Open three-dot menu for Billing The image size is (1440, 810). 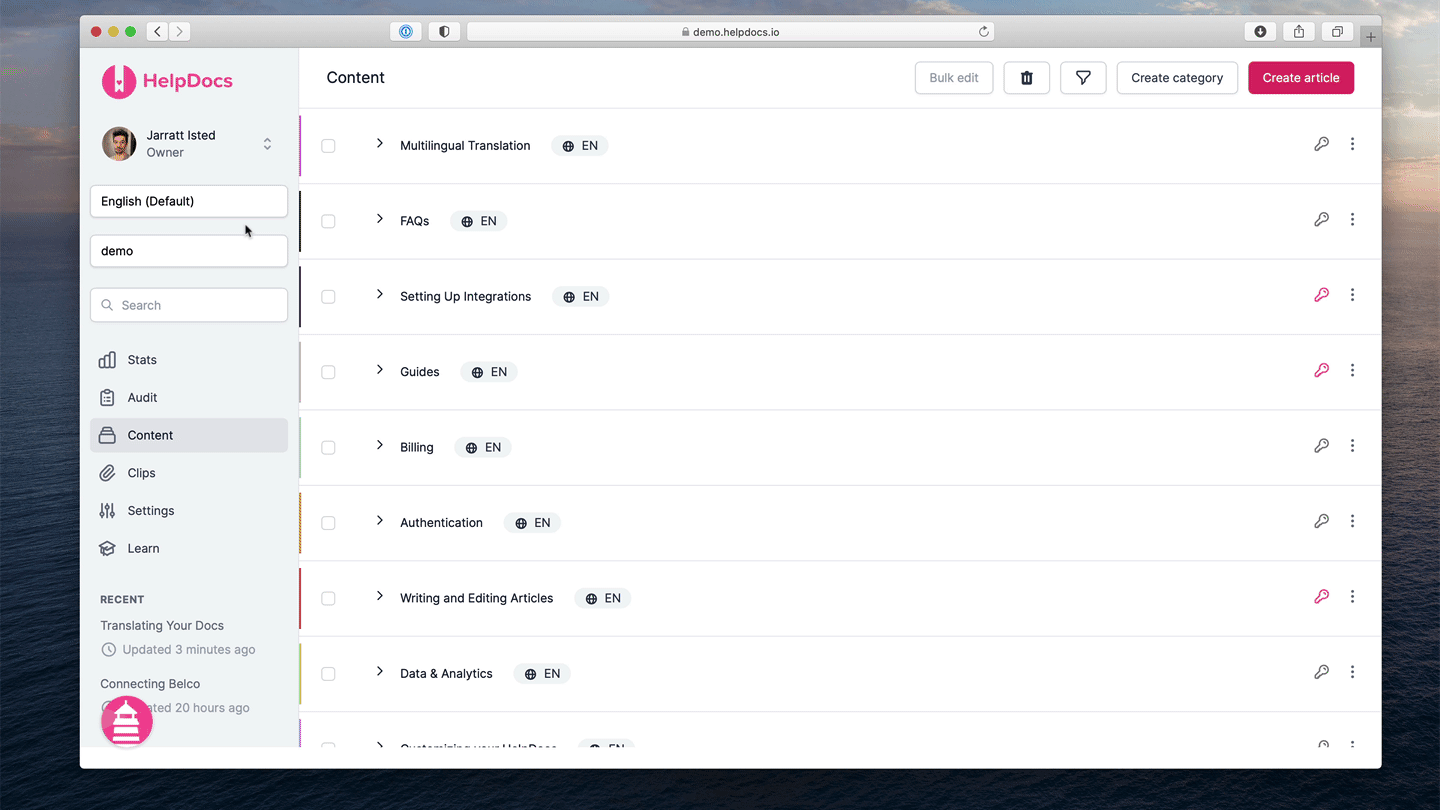click(x=1352, y=446)
